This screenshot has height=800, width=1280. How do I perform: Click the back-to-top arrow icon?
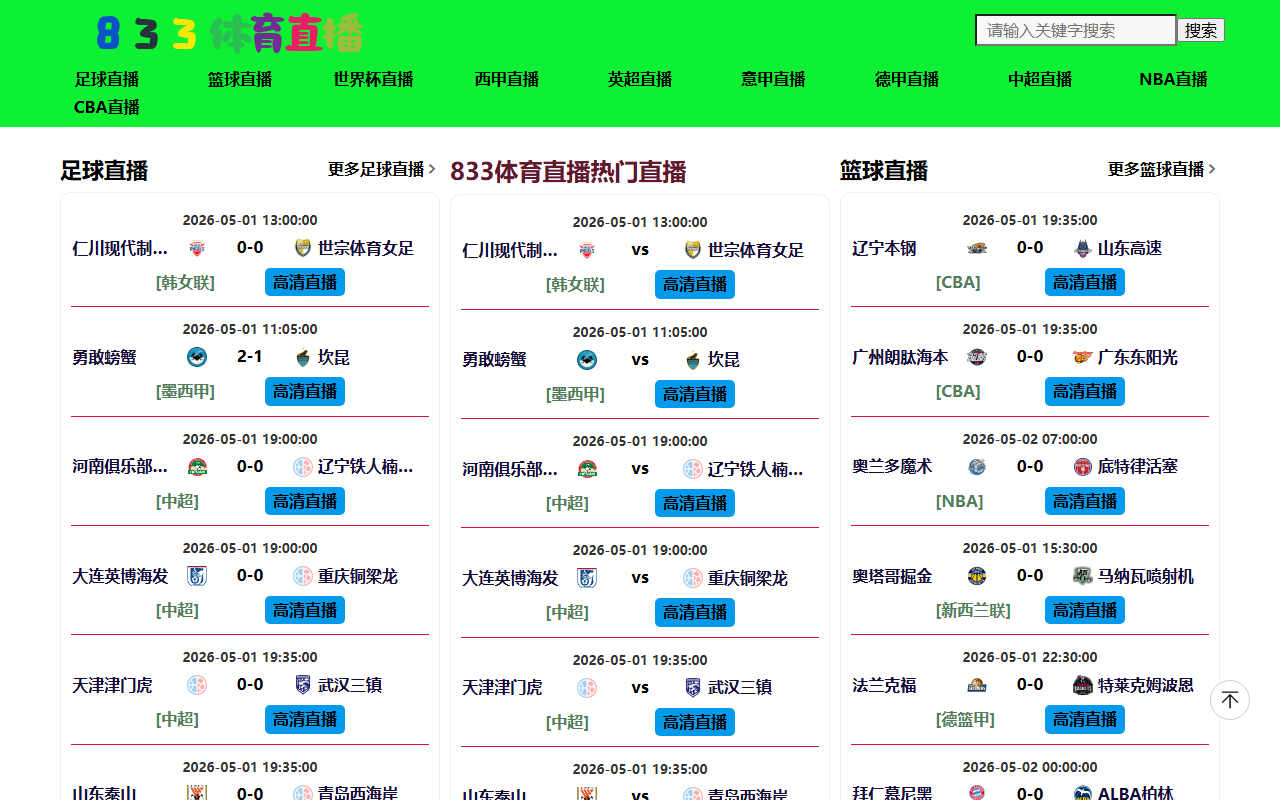(x=1230, y=700)
